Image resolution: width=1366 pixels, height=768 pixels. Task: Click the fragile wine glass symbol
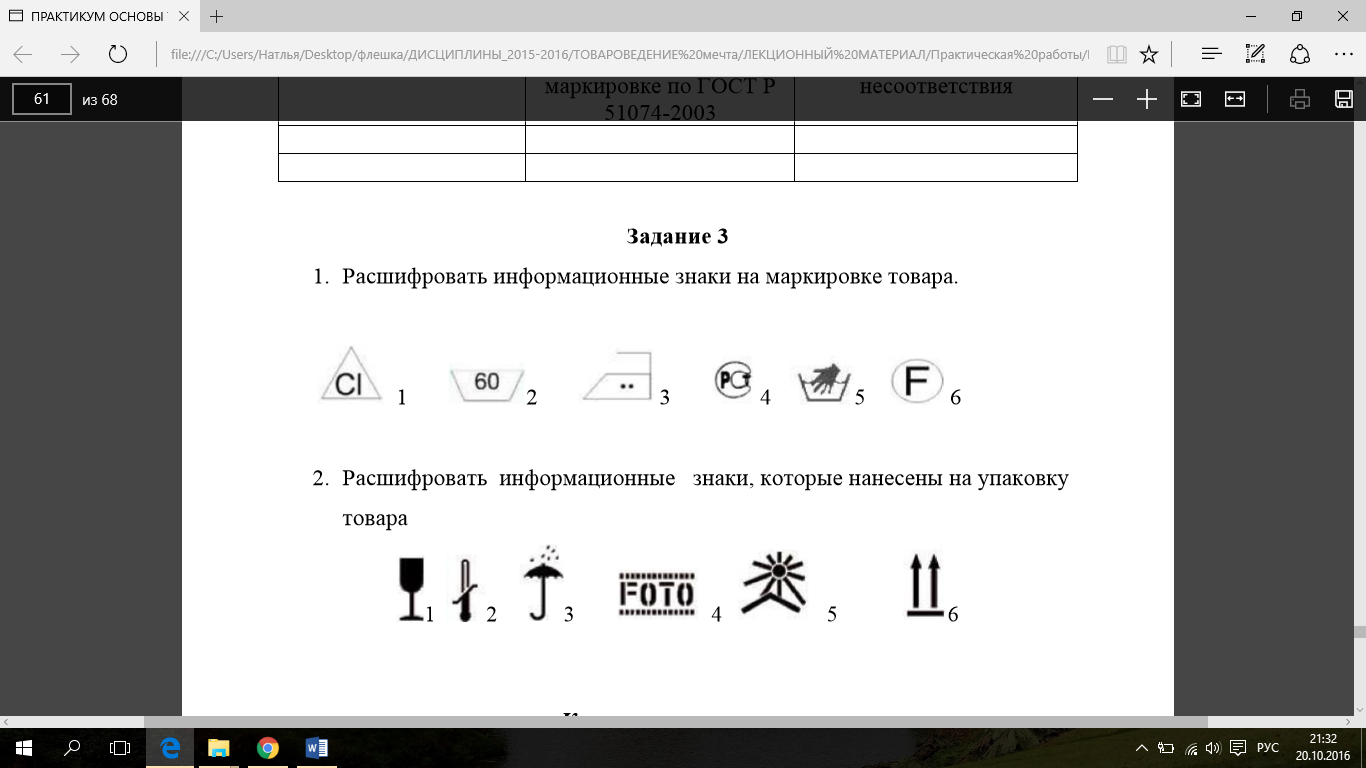410,590
